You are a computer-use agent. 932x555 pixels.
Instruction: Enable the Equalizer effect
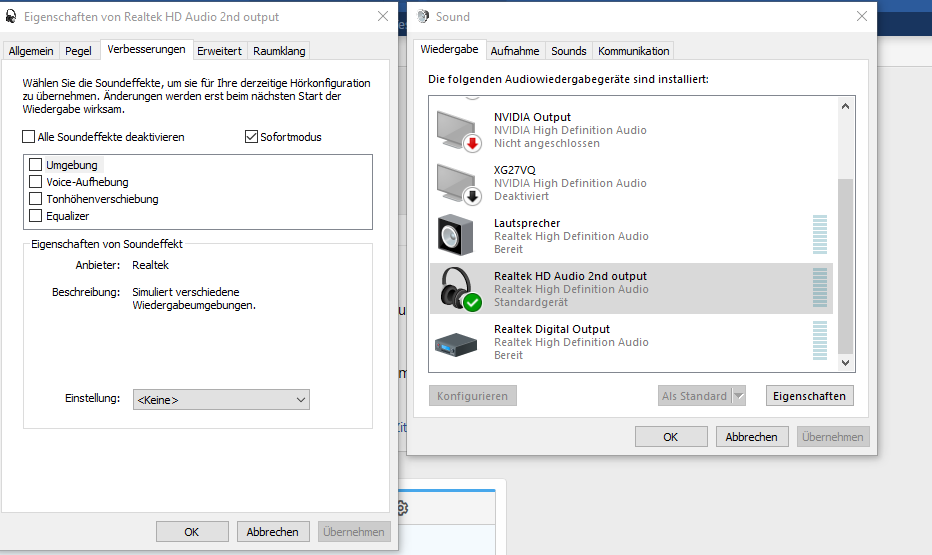click(36, 216)
